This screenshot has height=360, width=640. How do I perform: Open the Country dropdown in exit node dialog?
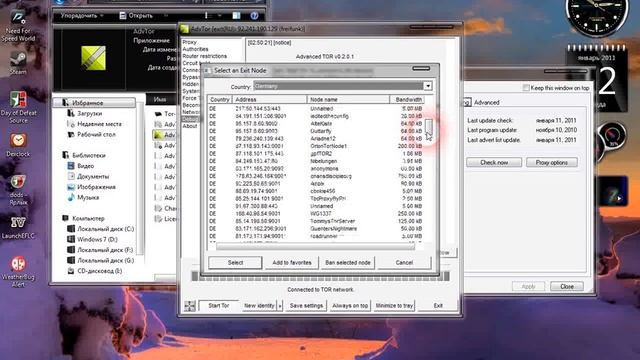coord(427,86)
